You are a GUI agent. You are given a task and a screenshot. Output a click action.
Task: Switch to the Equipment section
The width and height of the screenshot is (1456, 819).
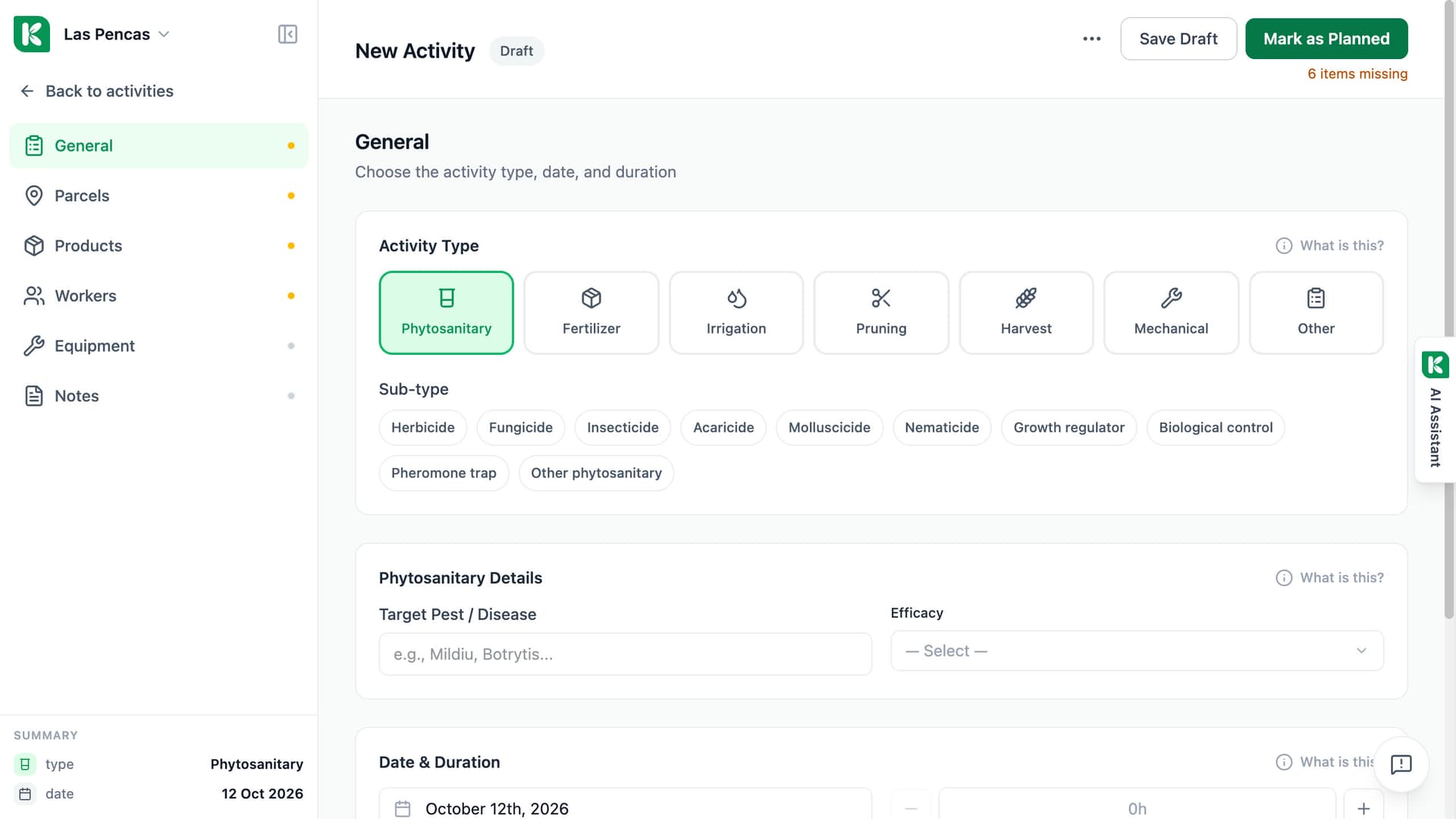(158, 346)
